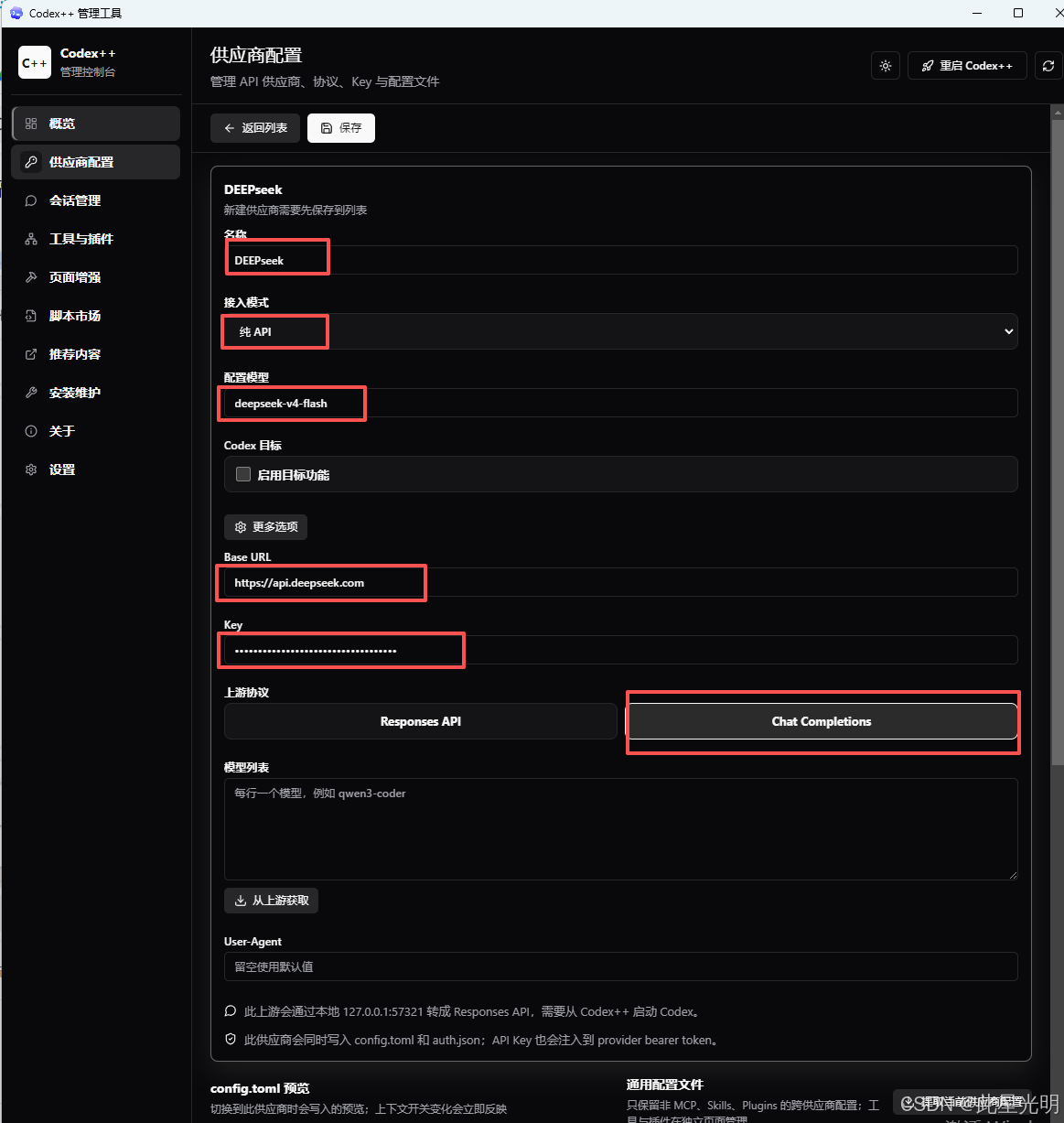Maximize the Codex++ window

(x=1018, y=13)
